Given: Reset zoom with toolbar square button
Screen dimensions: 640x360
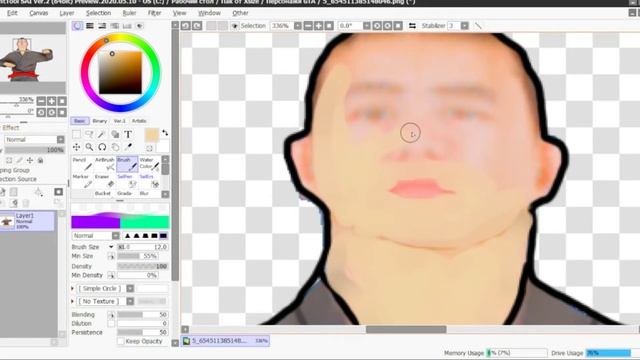Looking at the screenshot, I should pyautogui.click(x=329, y=26).
